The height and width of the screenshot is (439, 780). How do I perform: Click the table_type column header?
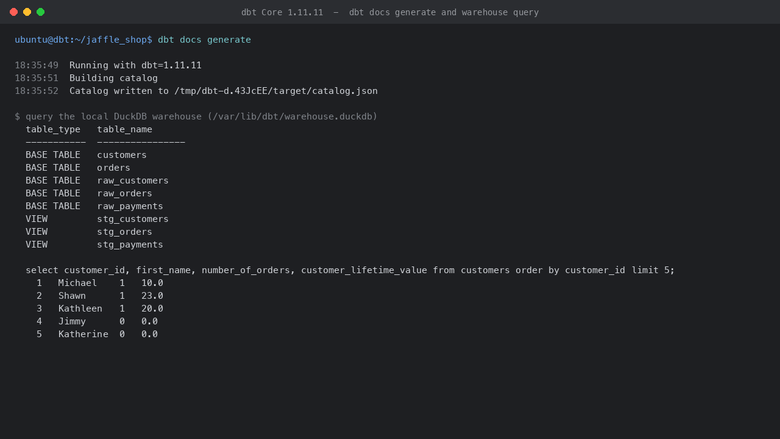[53, 129]
